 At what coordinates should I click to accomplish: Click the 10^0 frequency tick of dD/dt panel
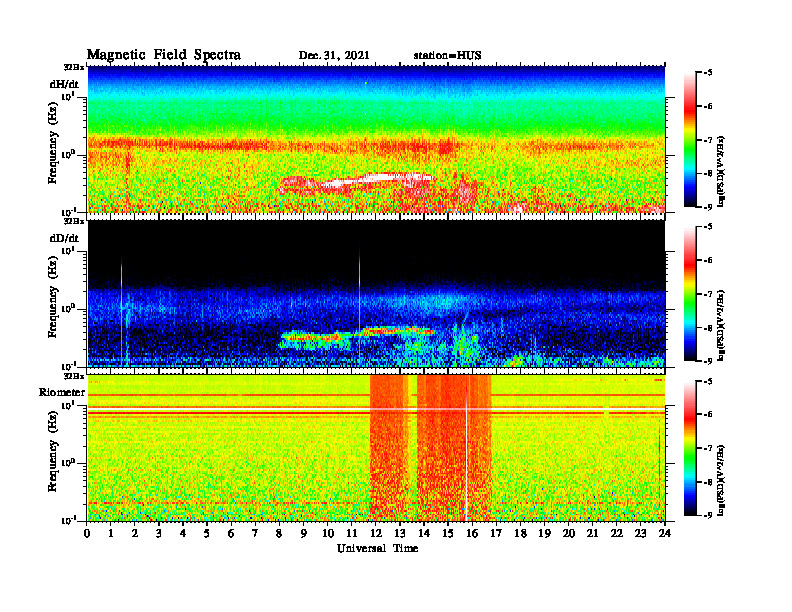(x=68, y=308)
